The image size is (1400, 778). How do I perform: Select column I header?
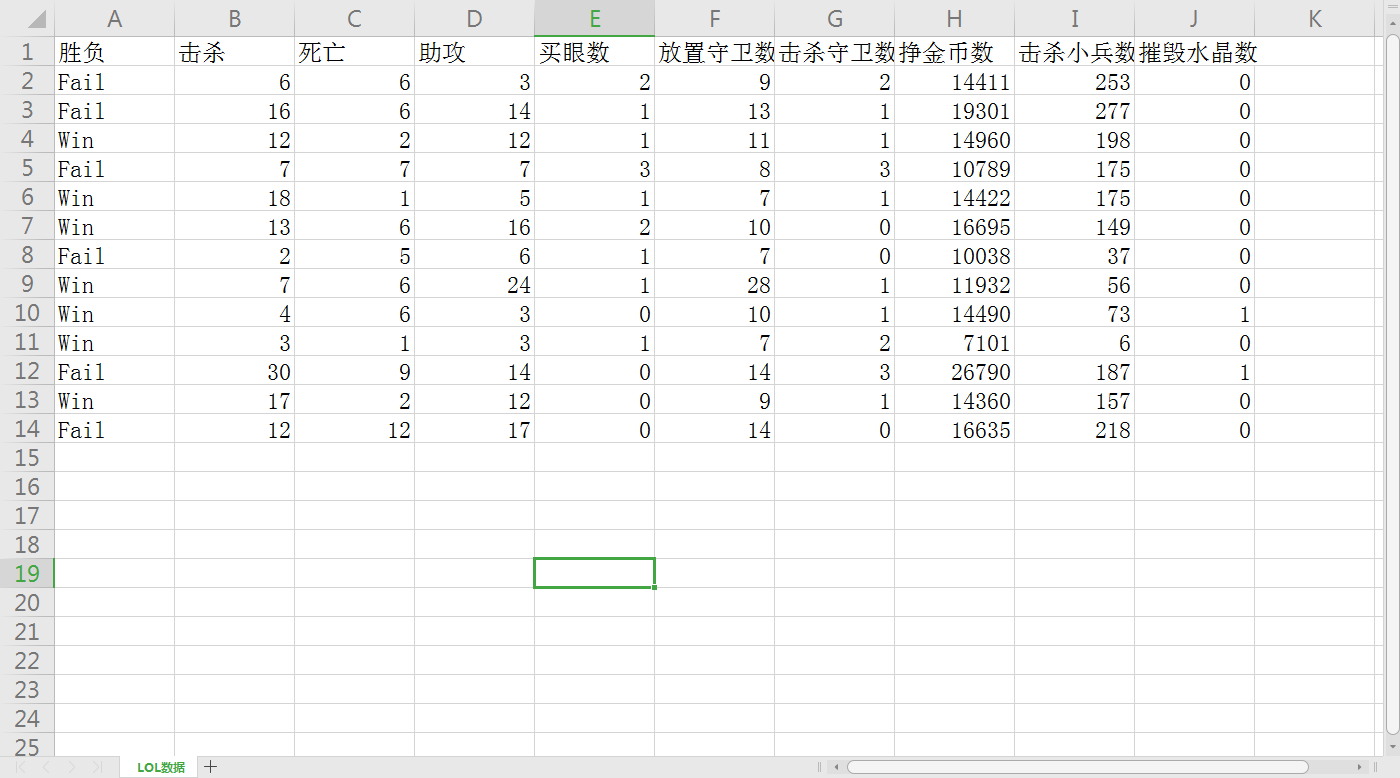pos(1074,18)
